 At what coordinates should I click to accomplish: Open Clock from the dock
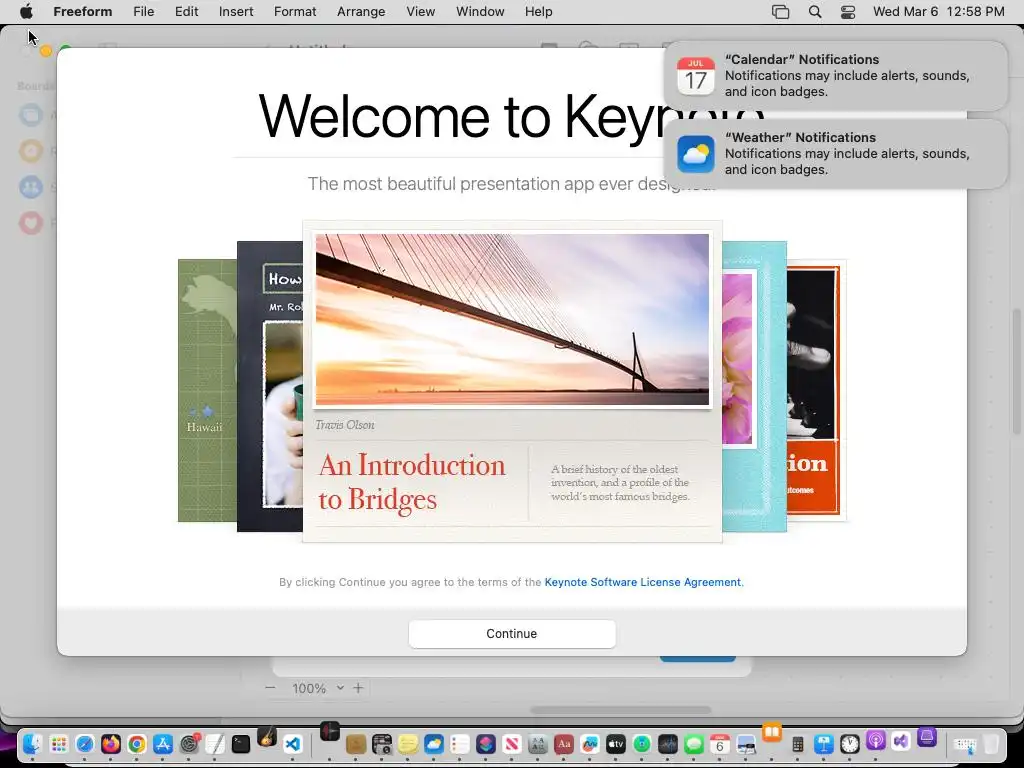point(850,744)
